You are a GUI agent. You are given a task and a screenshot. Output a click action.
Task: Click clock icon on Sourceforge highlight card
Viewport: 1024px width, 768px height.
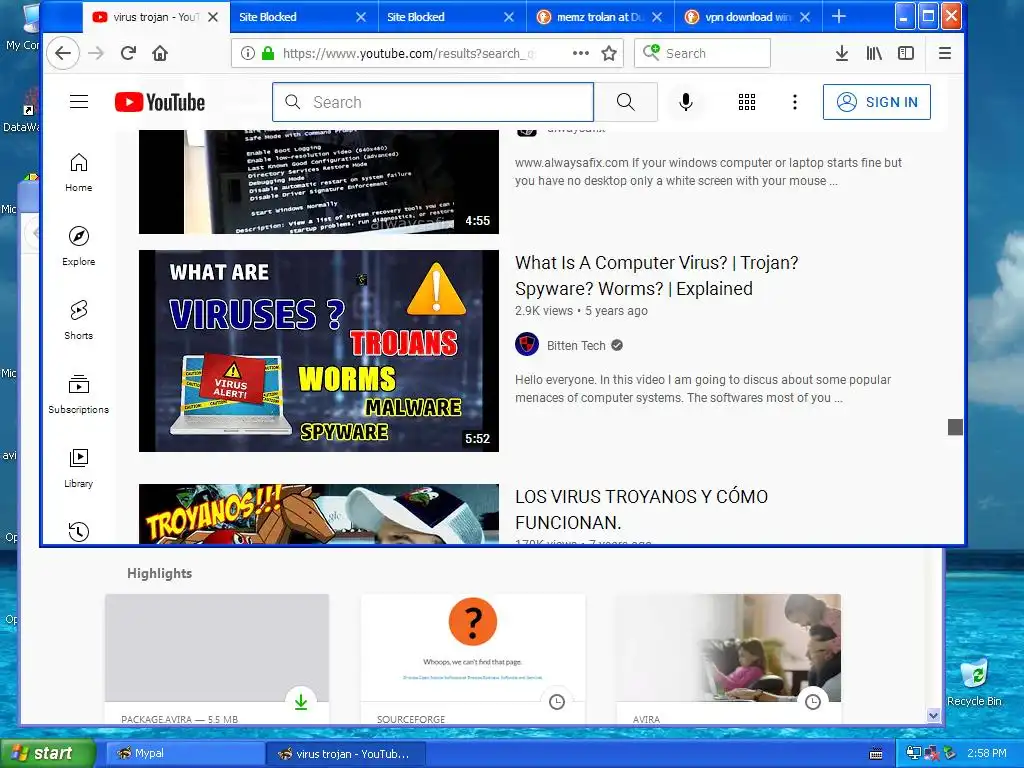tap(557, 702)
